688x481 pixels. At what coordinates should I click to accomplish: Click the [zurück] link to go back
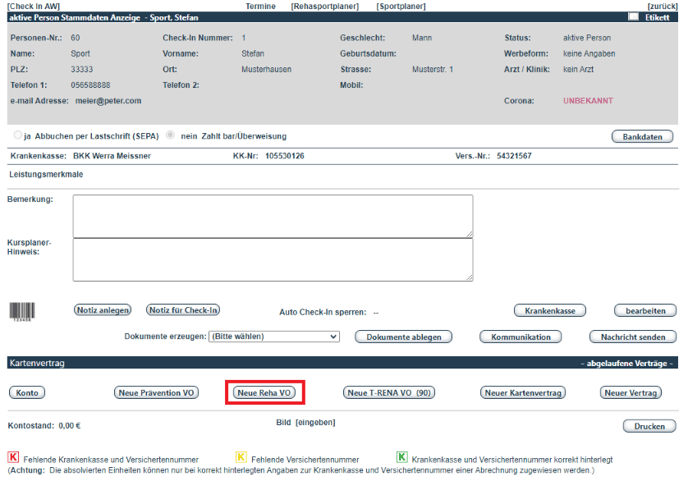point(662,6)
